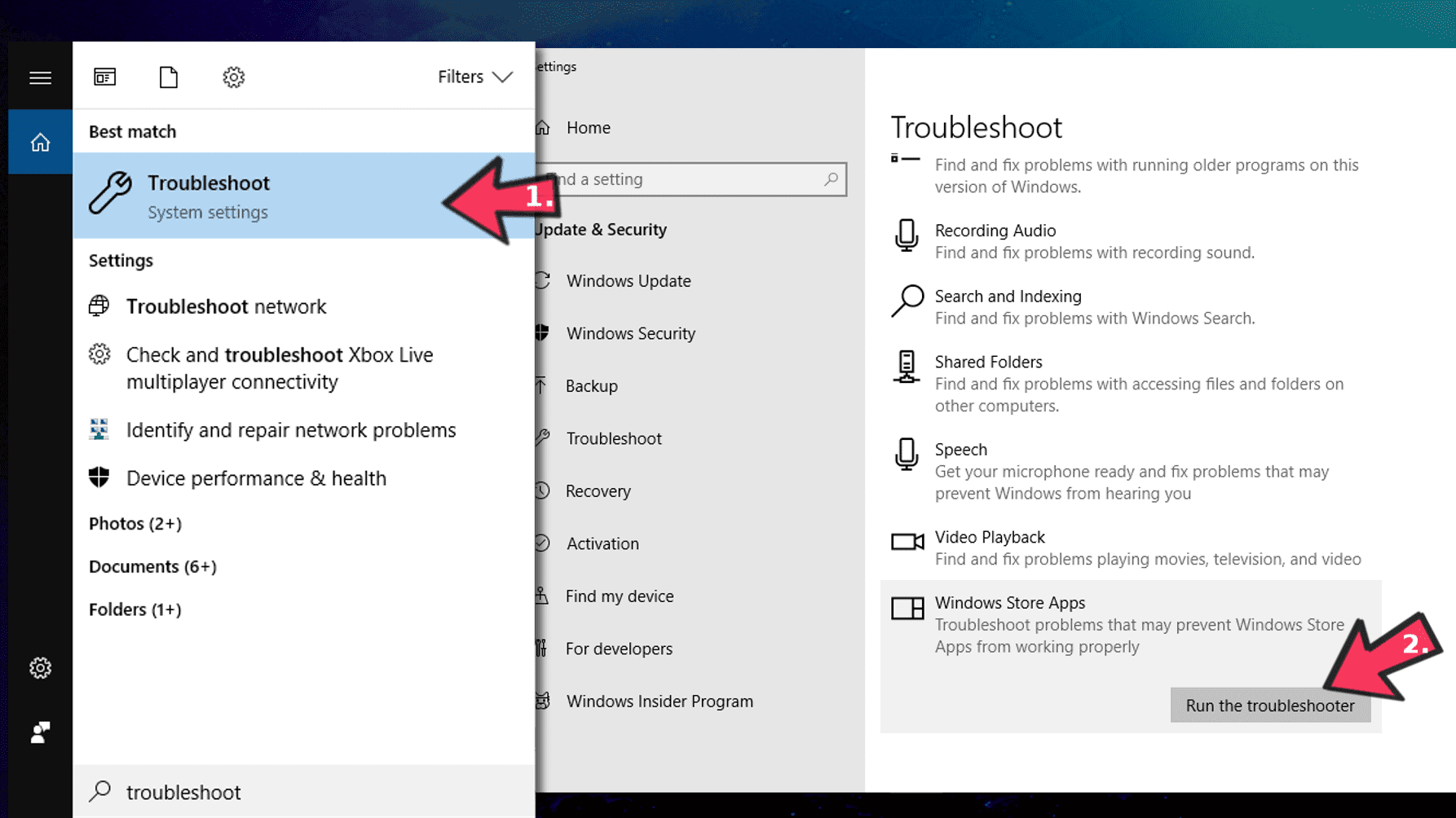1456x818 pixels.
Task: Select the Home icon in the search sidebar
Action: point(40,143)
